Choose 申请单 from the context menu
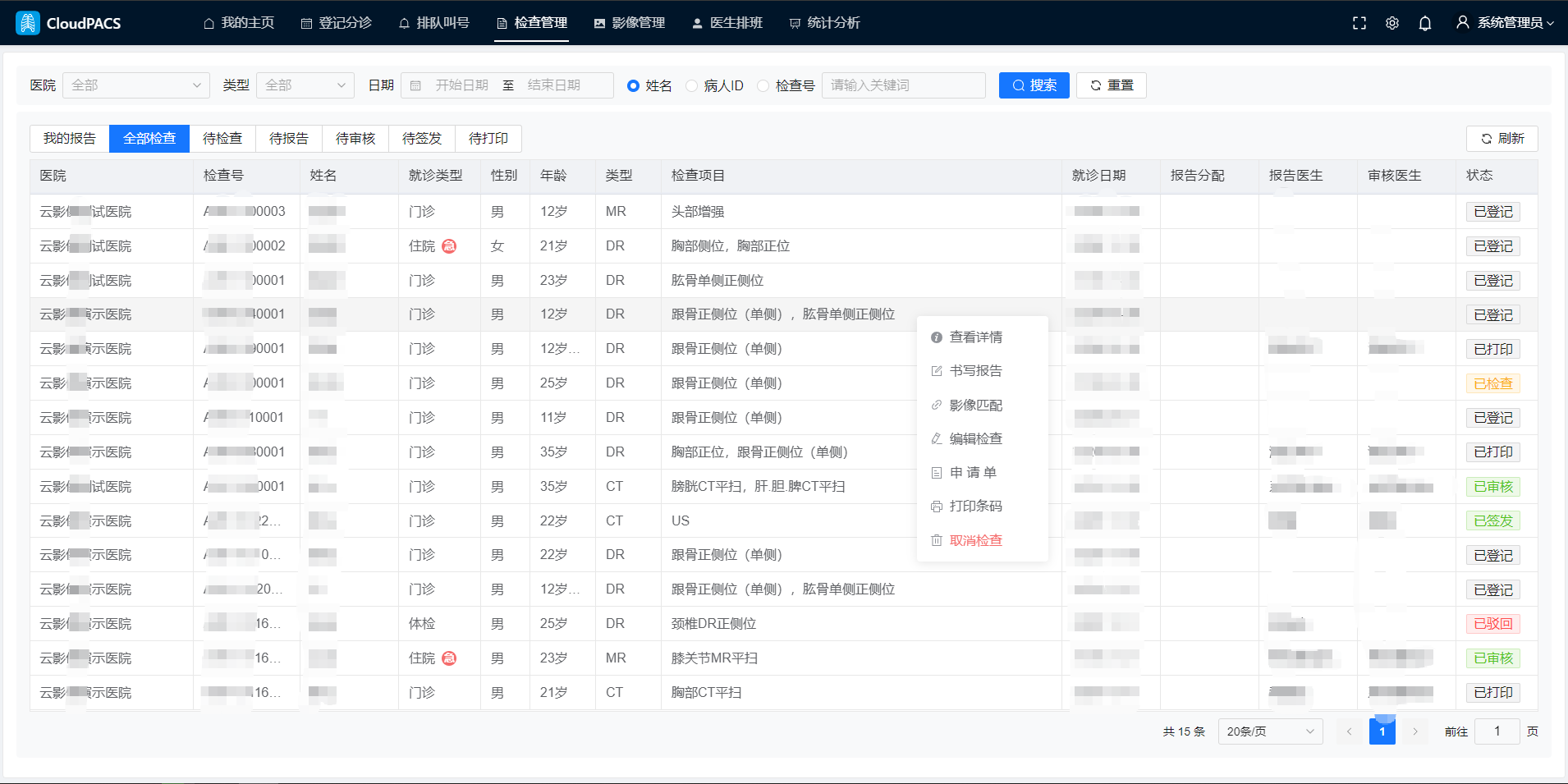The image size is (1568, 784). 983,473
